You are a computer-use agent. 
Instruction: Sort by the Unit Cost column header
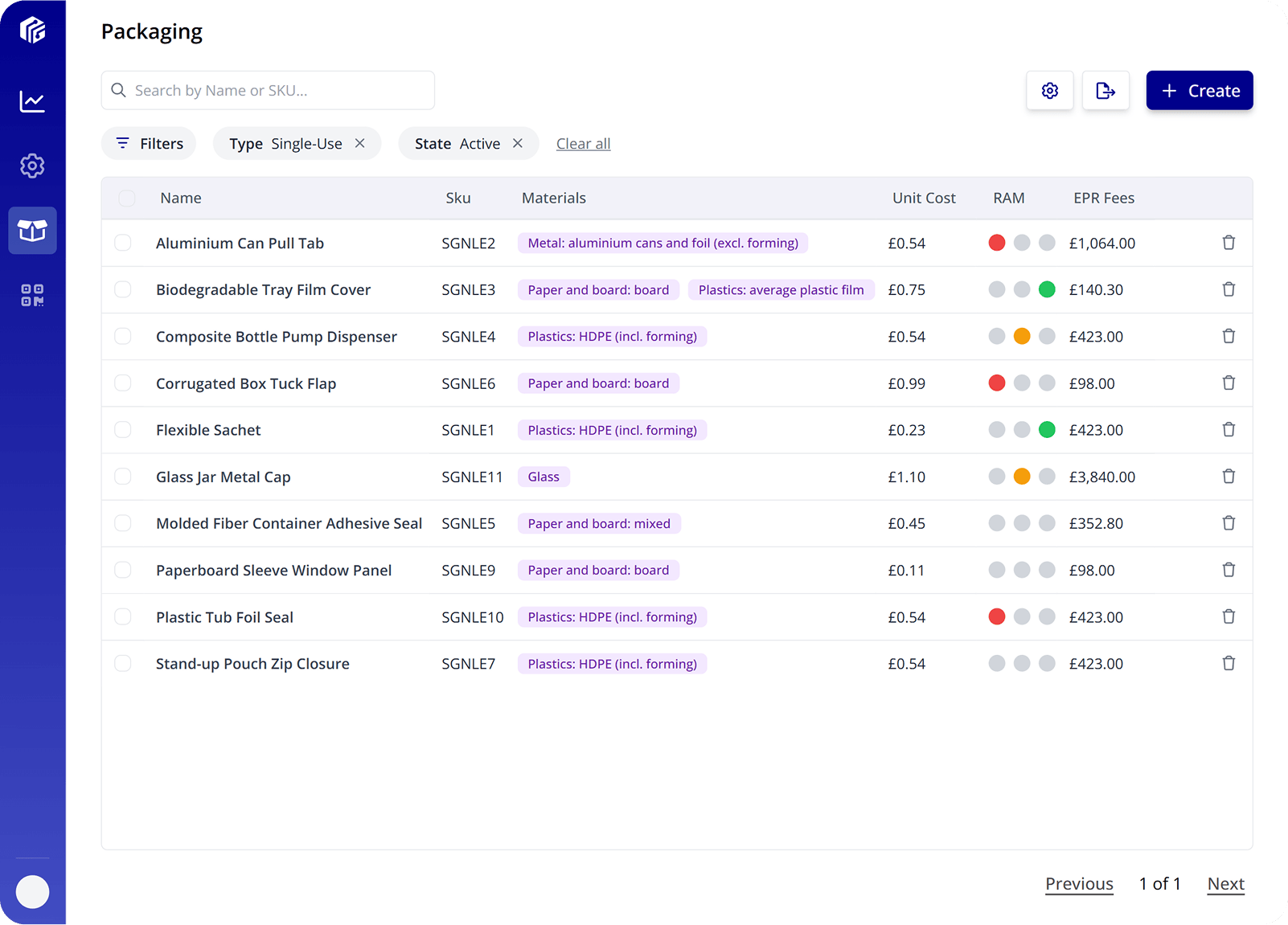(923, 198)
